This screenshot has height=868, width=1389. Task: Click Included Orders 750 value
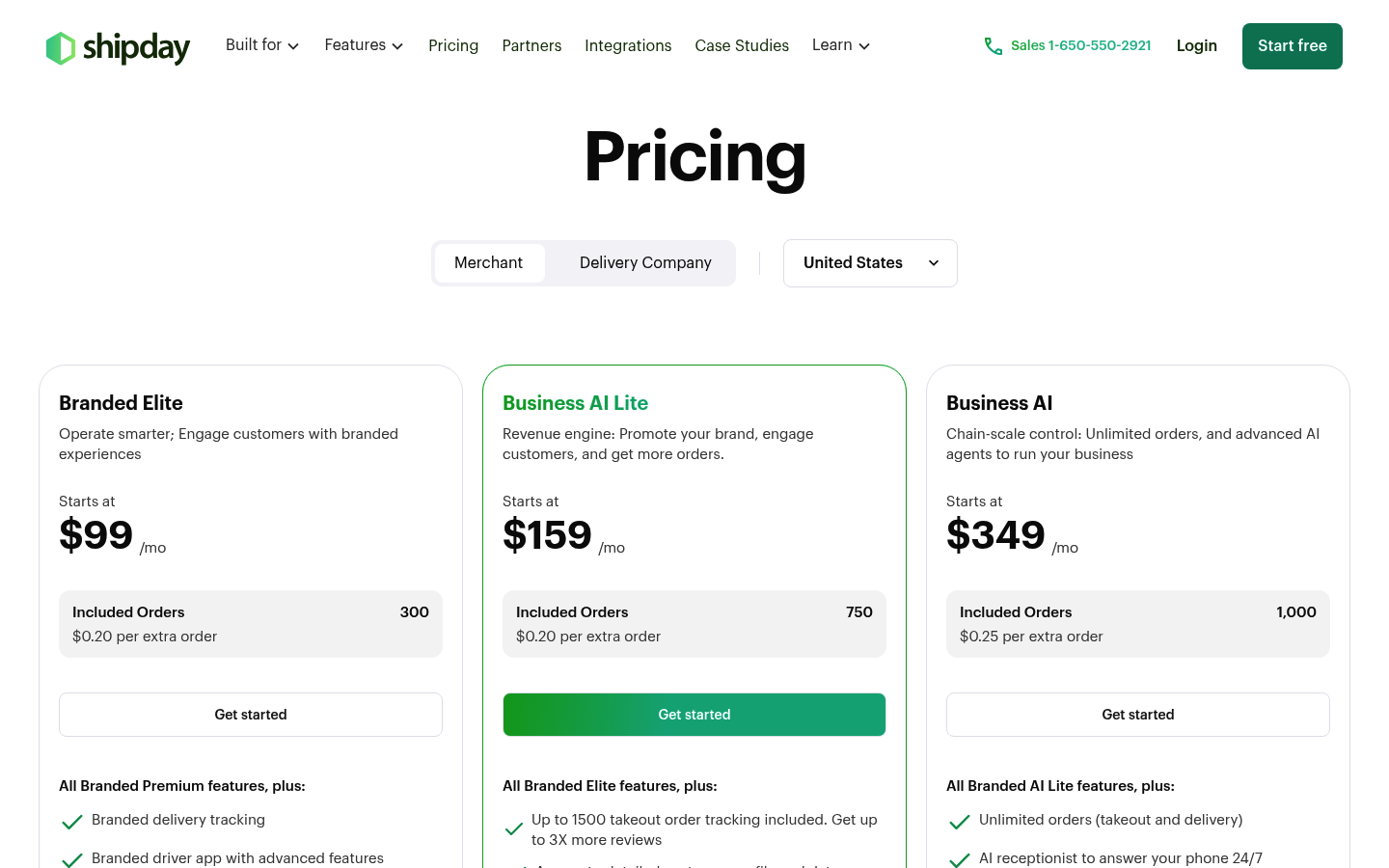pos(859,612)
